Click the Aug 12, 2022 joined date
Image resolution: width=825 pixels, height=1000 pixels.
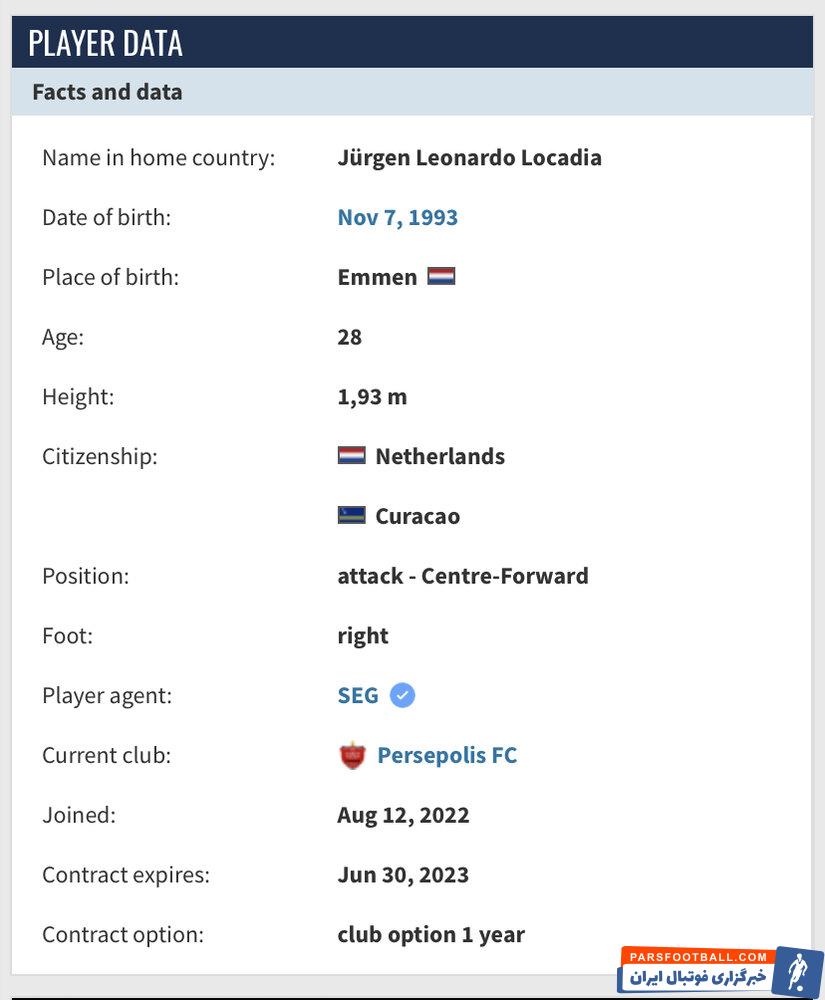coord(403,815)
